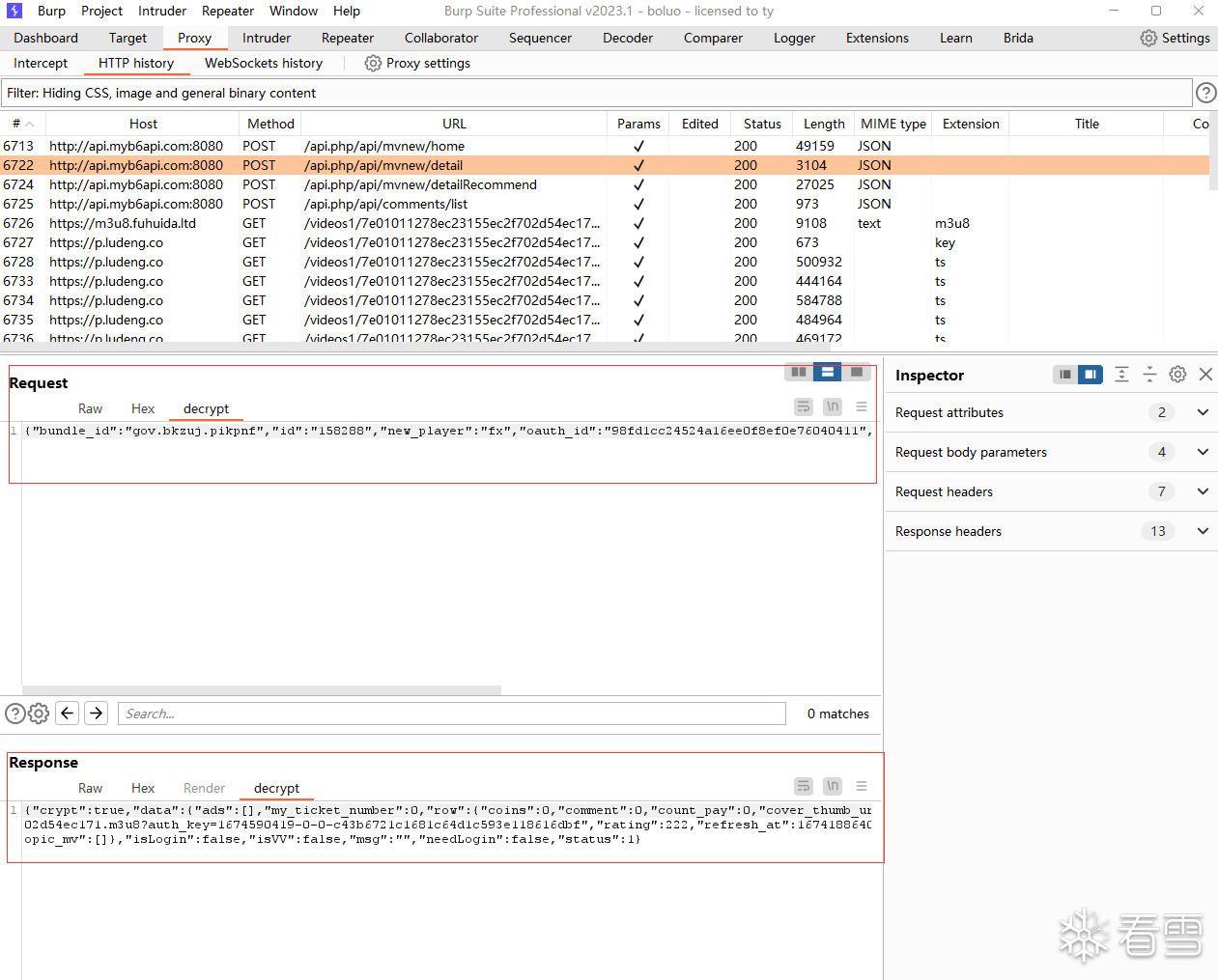Image resolution: width=1218 pixels, height=980 pixels.
Task: Click the Search input field
Action: pos(452,714)
